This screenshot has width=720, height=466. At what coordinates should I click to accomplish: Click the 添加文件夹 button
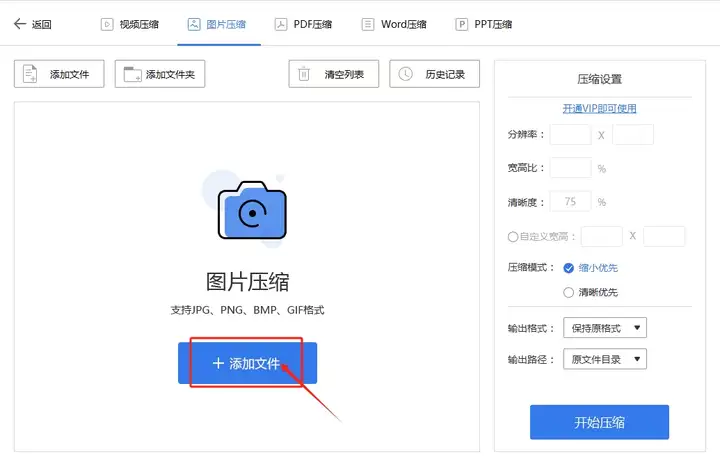click(x=160, y=73)
